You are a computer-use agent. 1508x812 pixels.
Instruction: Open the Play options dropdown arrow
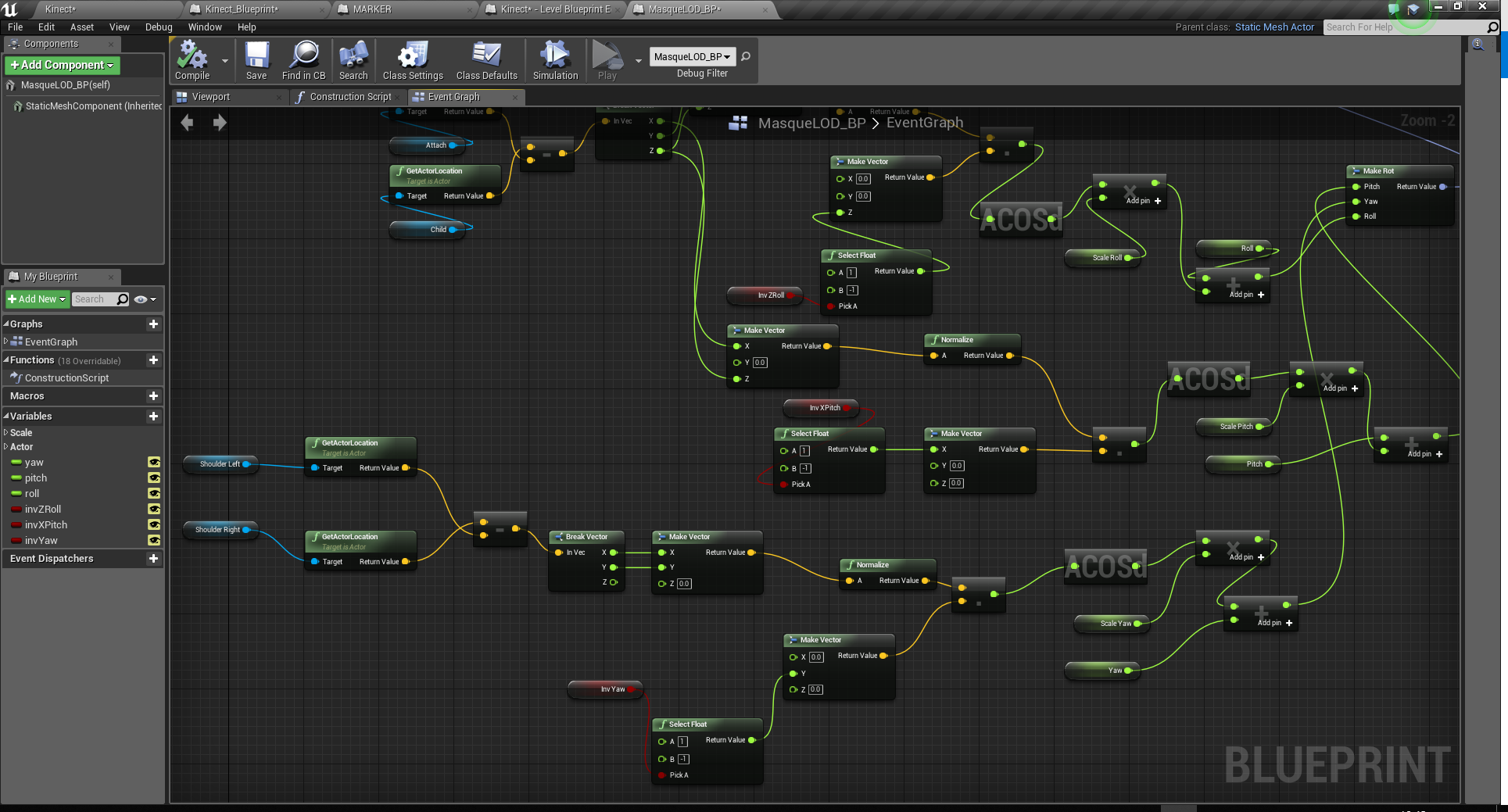[638, 61]
